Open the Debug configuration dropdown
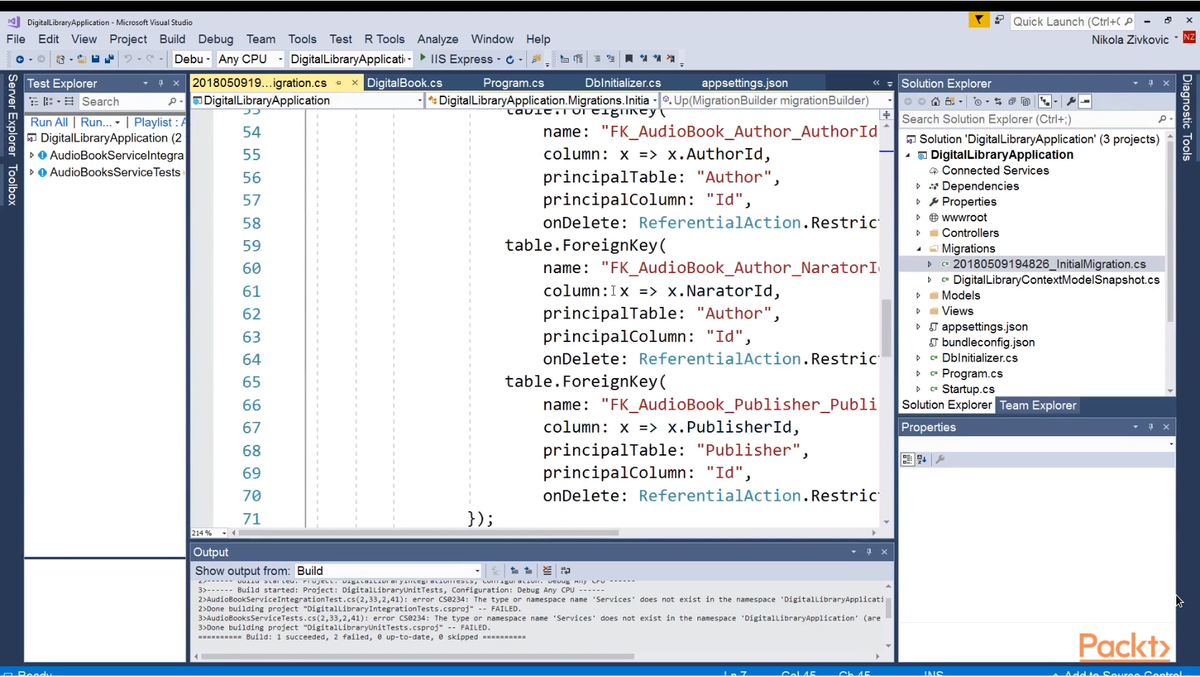The height and width of the screenshot is (677, 1200). point(192,59)
